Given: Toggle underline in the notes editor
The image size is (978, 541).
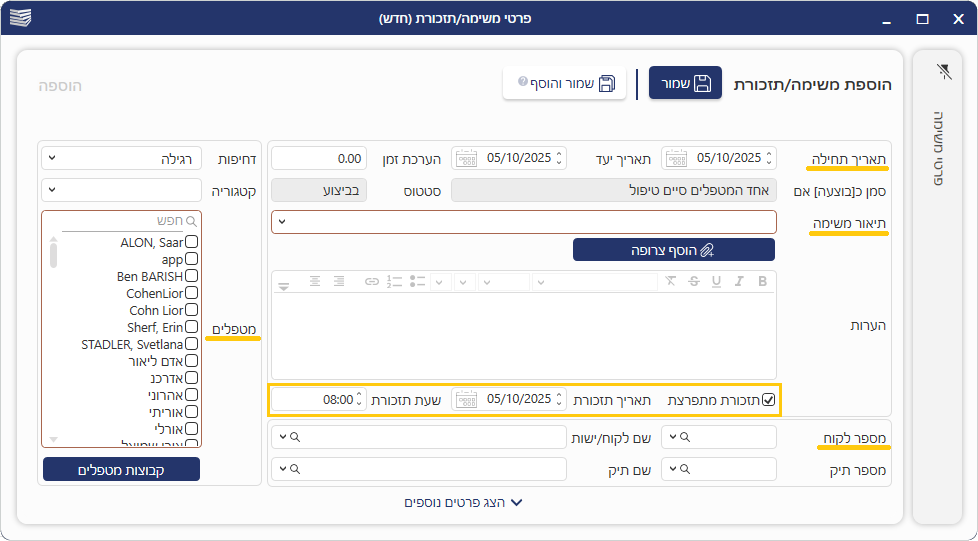Looking at the screenshot, I should coord(716,282).
